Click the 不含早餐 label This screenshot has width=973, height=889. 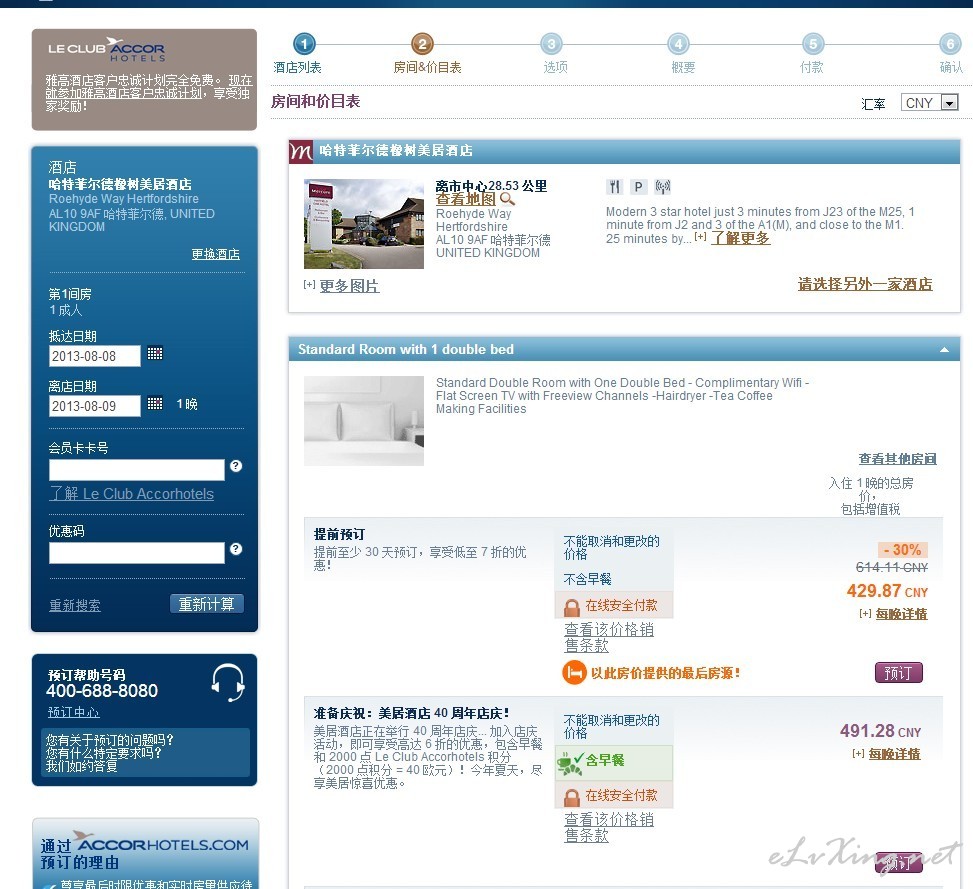coord(588,579)
